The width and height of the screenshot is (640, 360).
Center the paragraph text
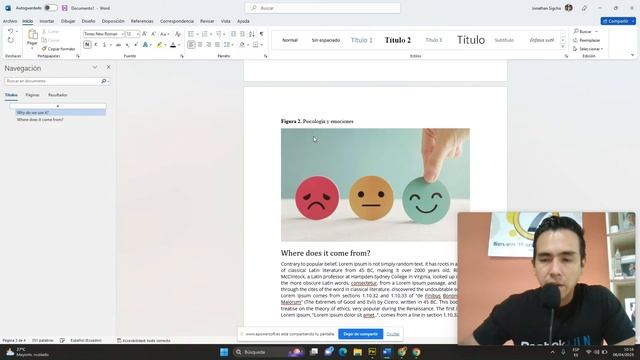click(200, 45)
